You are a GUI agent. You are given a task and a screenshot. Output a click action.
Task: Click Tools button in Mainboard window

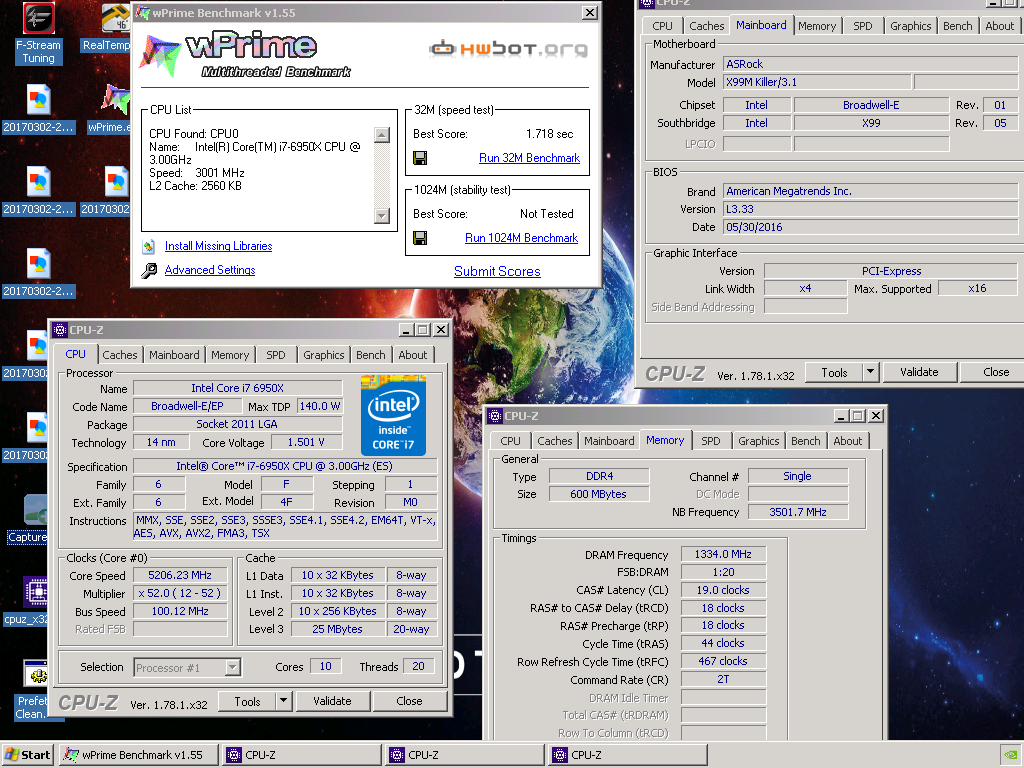pos(835,372)
